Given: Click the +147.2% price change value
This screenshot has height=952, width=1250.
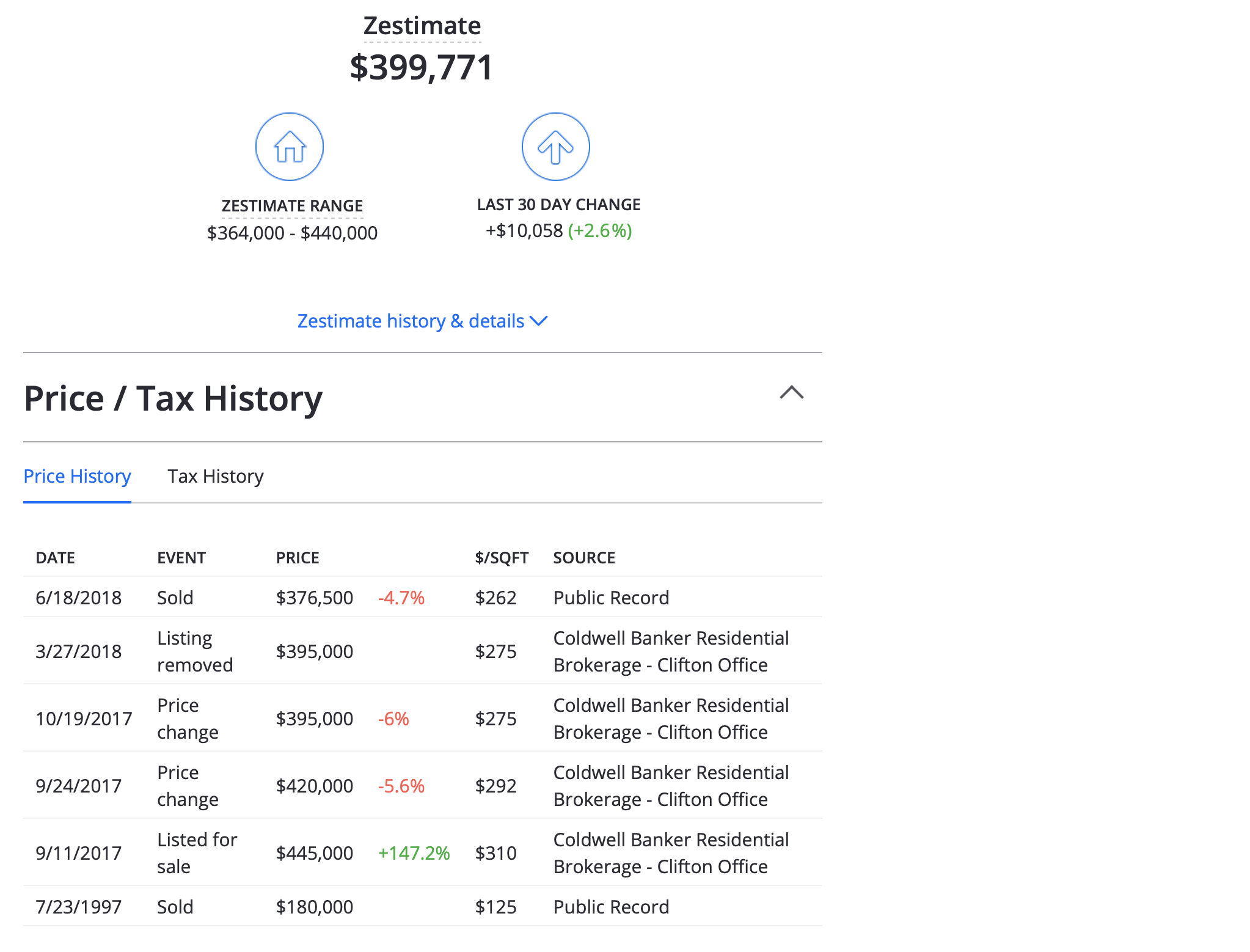Looking at the screenshot, I should click(414, 853).
